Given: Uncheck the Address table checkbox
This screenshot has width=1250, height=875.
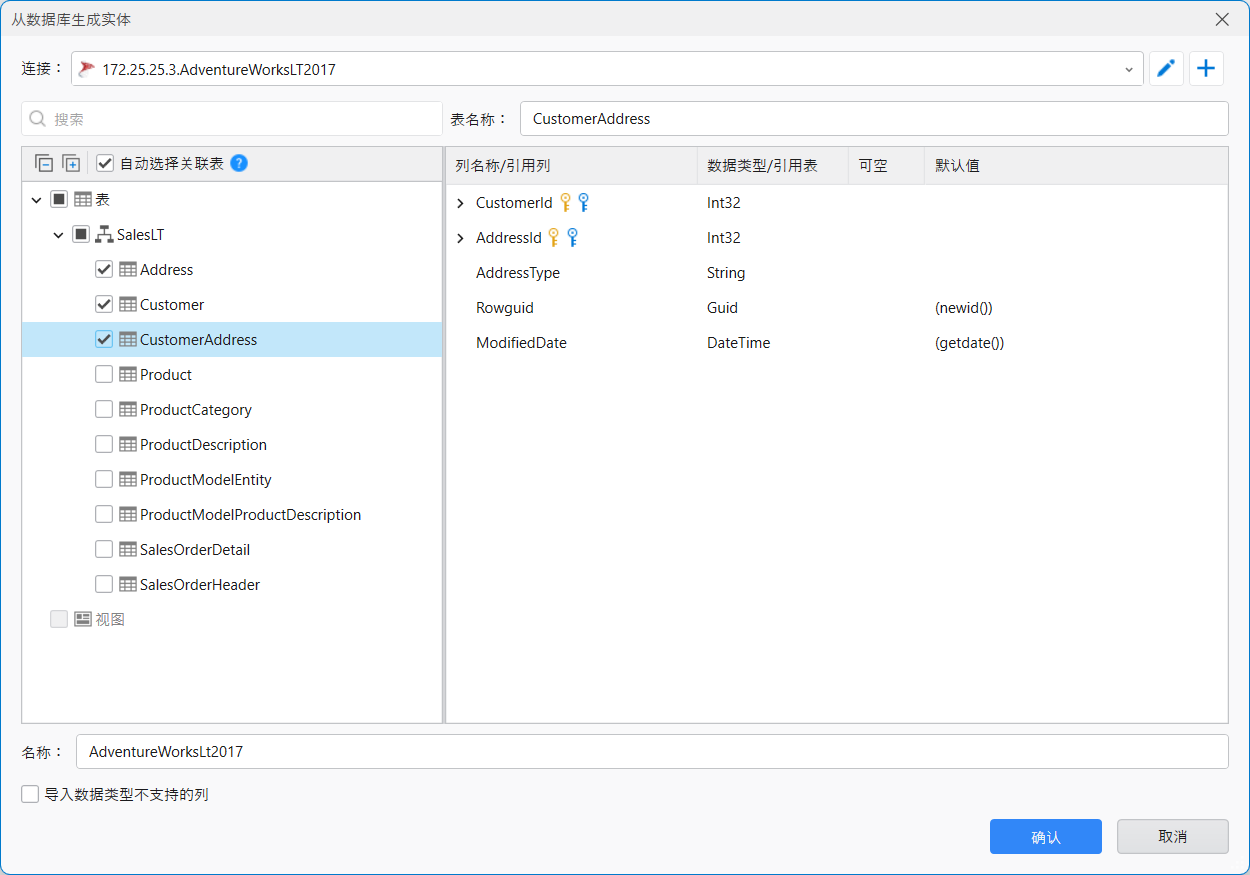Looking at the screenshot, I should [x=104, y=270].
